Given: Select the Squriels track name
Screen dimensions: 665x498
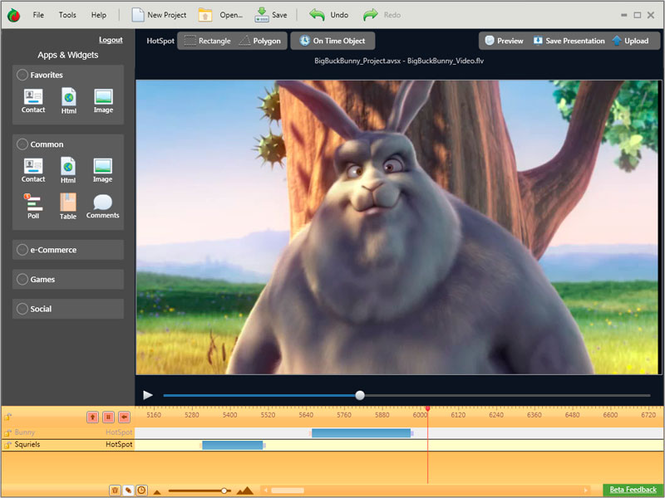Looking at the screenshot, I should click(x=27, y=445).
